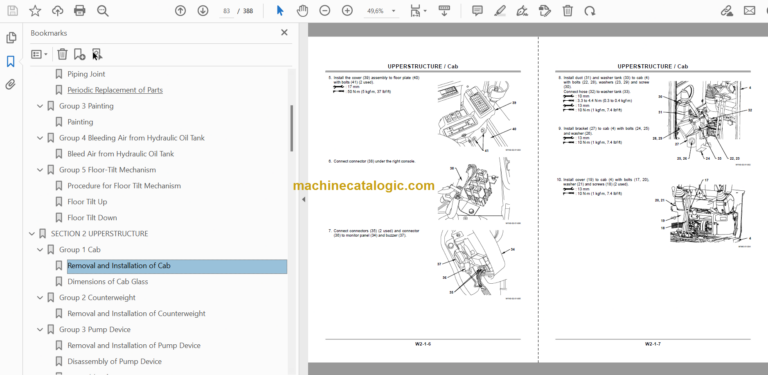The width and height of the screenshot is (768, 375).
Task: Collapse Group 1 Cab bookmark
Action: pos(40,250)
